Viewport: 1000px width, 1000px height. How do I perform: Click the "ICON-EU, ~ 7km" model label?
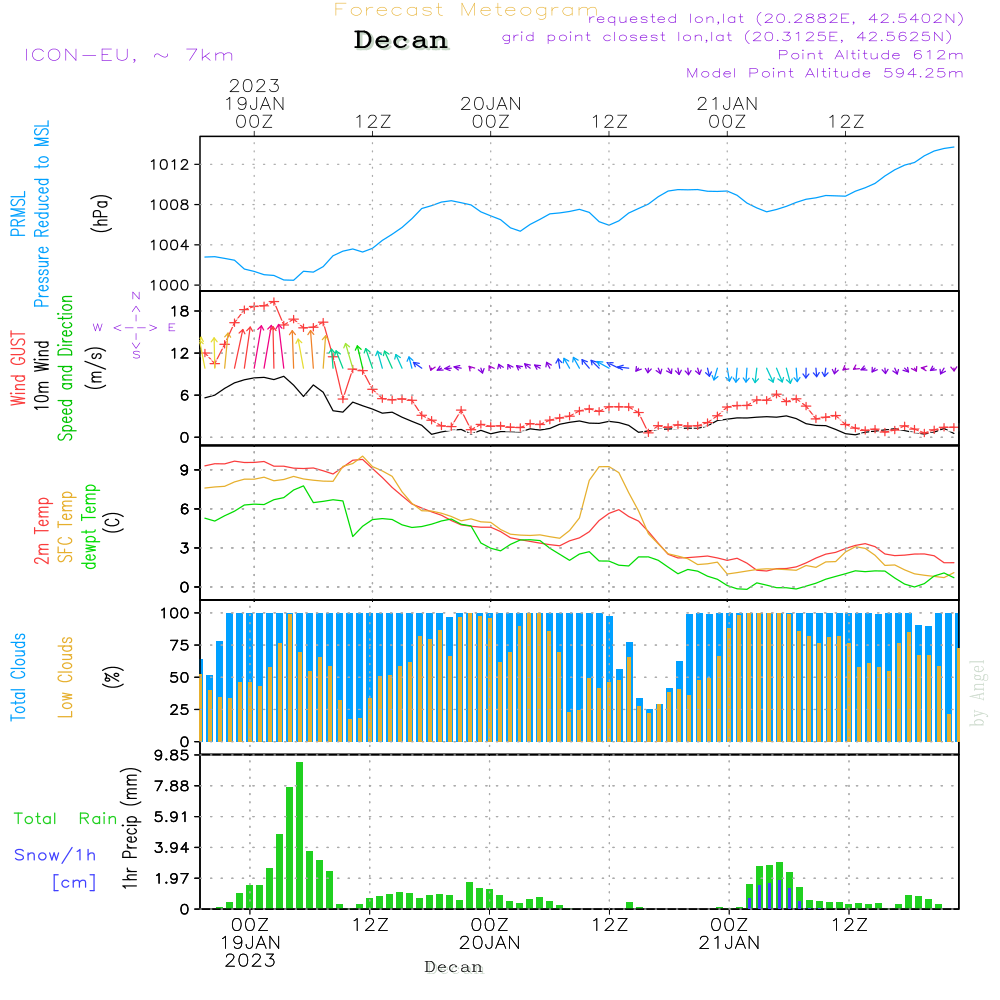129,55
